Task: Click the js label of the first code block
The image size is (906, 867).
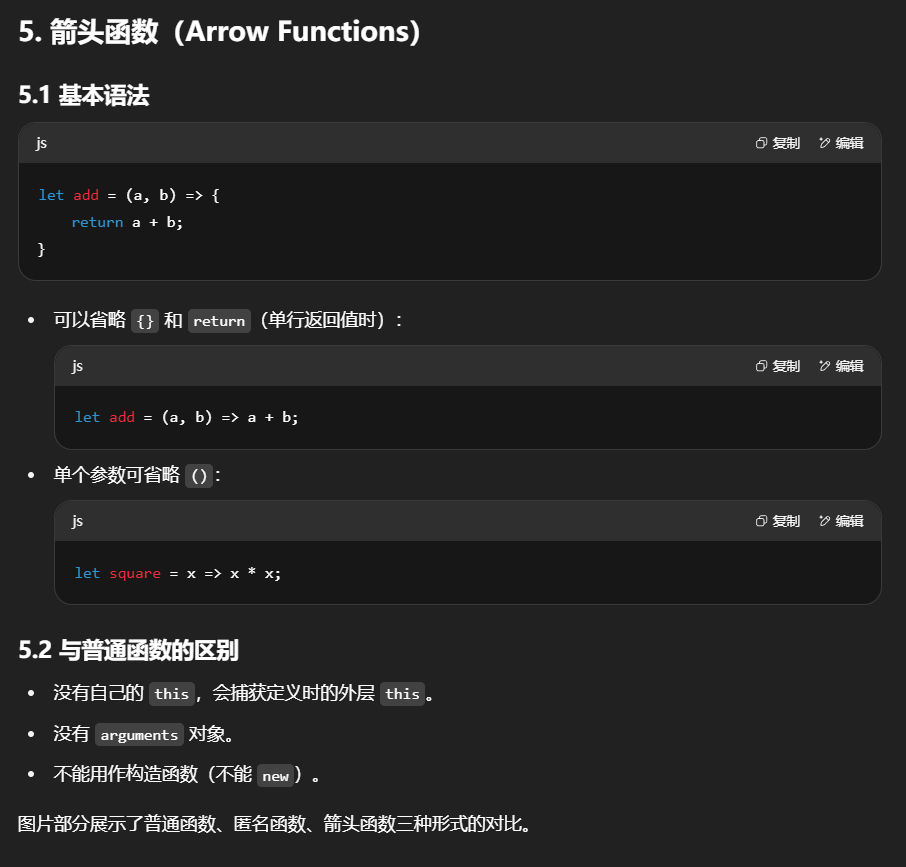Action: tap(41, 143)
